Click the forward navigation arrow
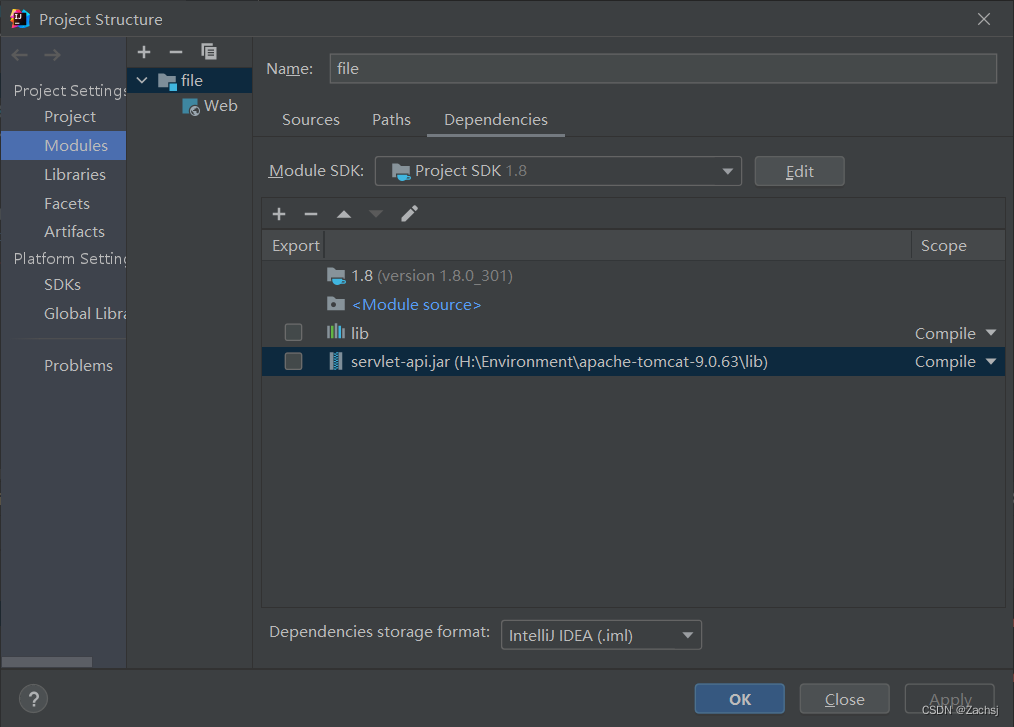1014x727 pixels. pos(52,55)
